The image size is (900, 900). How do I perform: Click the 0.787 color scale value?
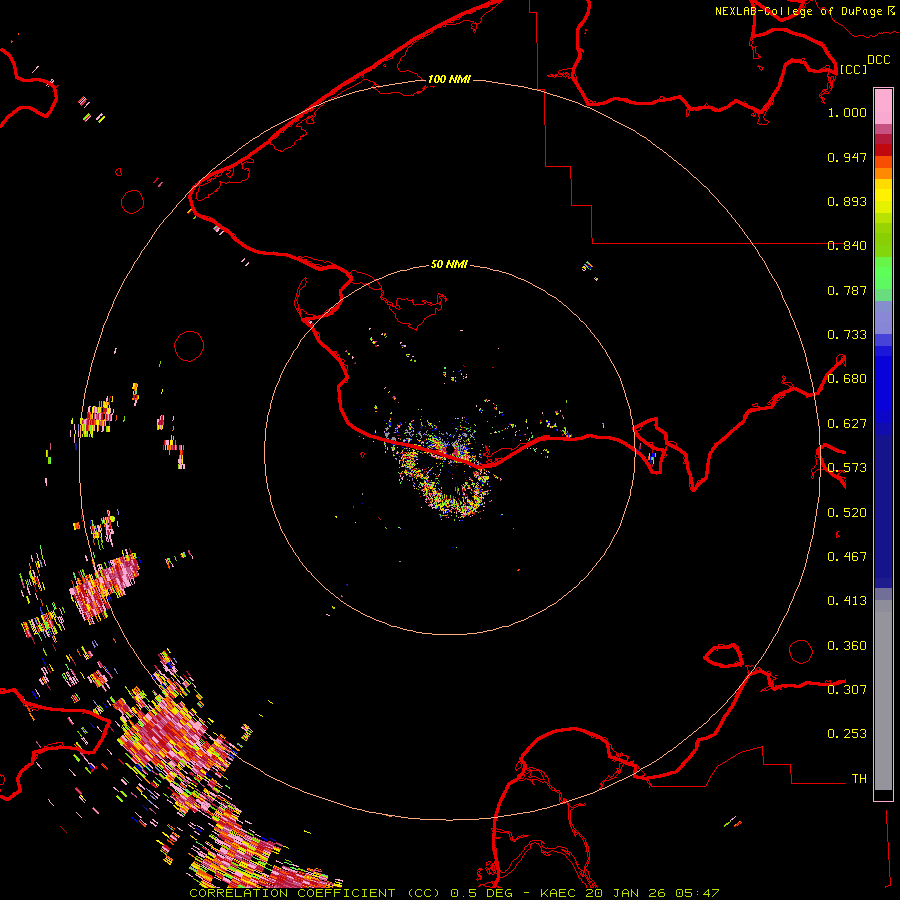coord(847,290)
